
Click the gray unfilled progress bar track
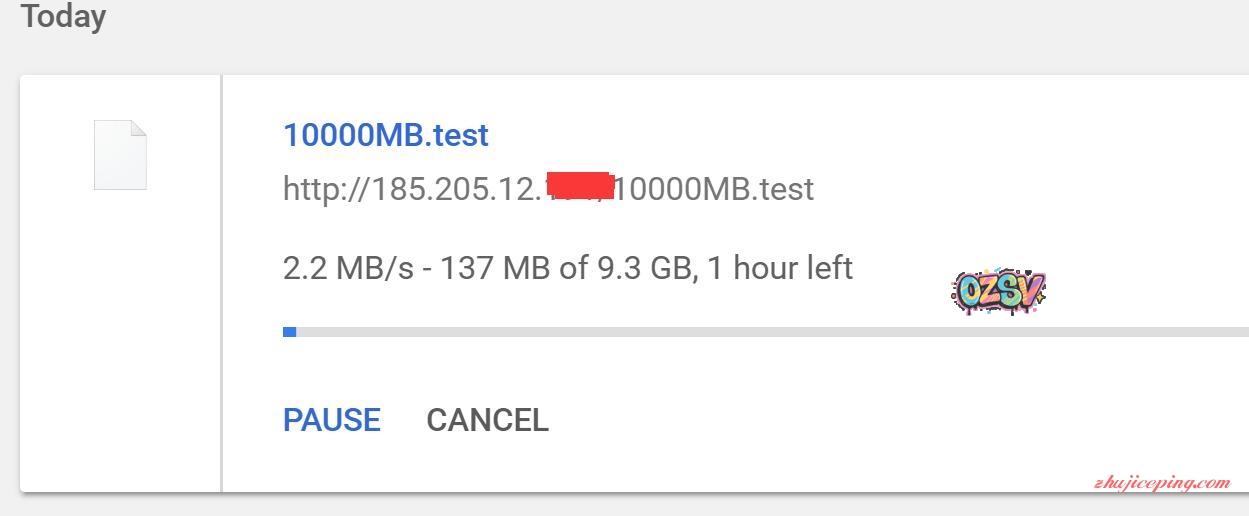coord(760,332)
